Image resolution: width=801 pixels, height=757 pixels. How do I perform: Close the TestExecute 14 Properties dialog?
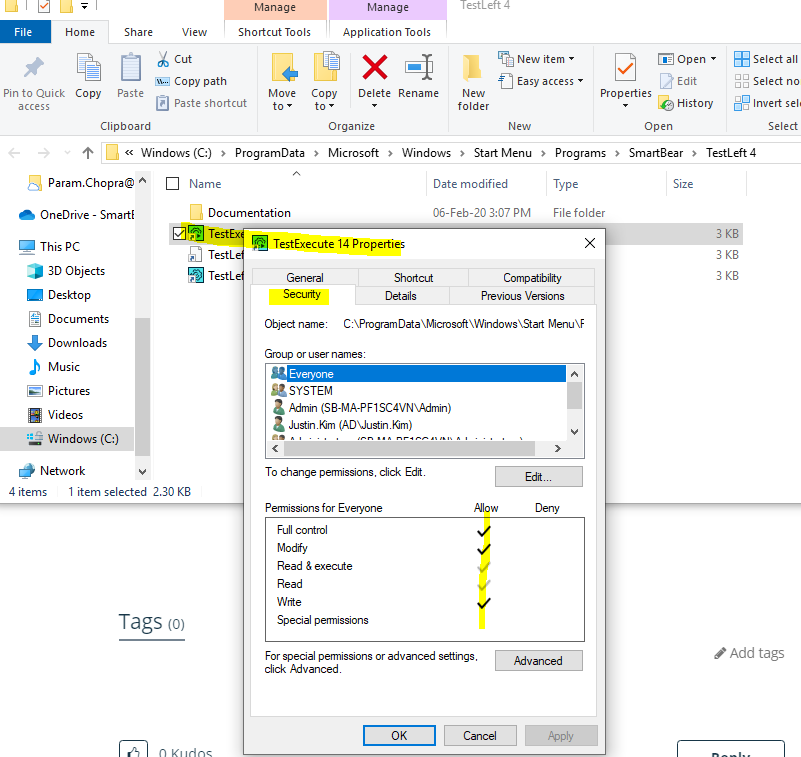(590, 243)
